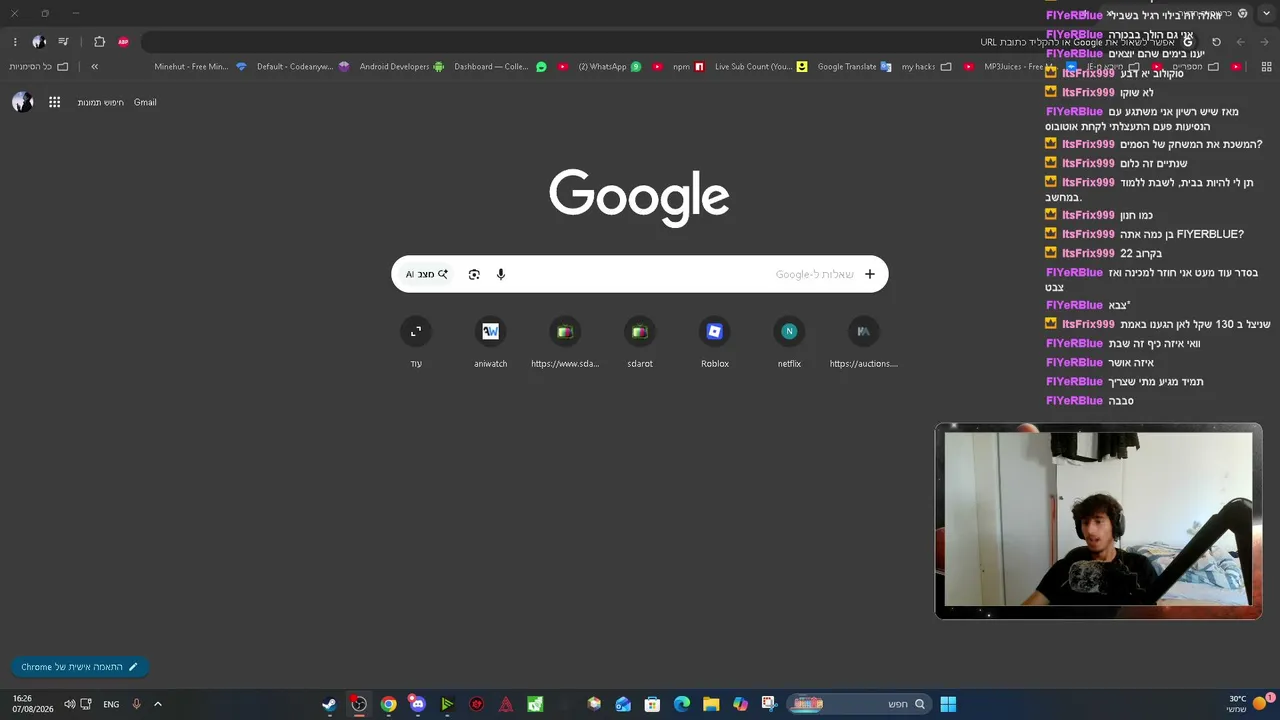Open the Google apps grid launcher
Screen dimensions: 1280x720
[x=55, y=102]
